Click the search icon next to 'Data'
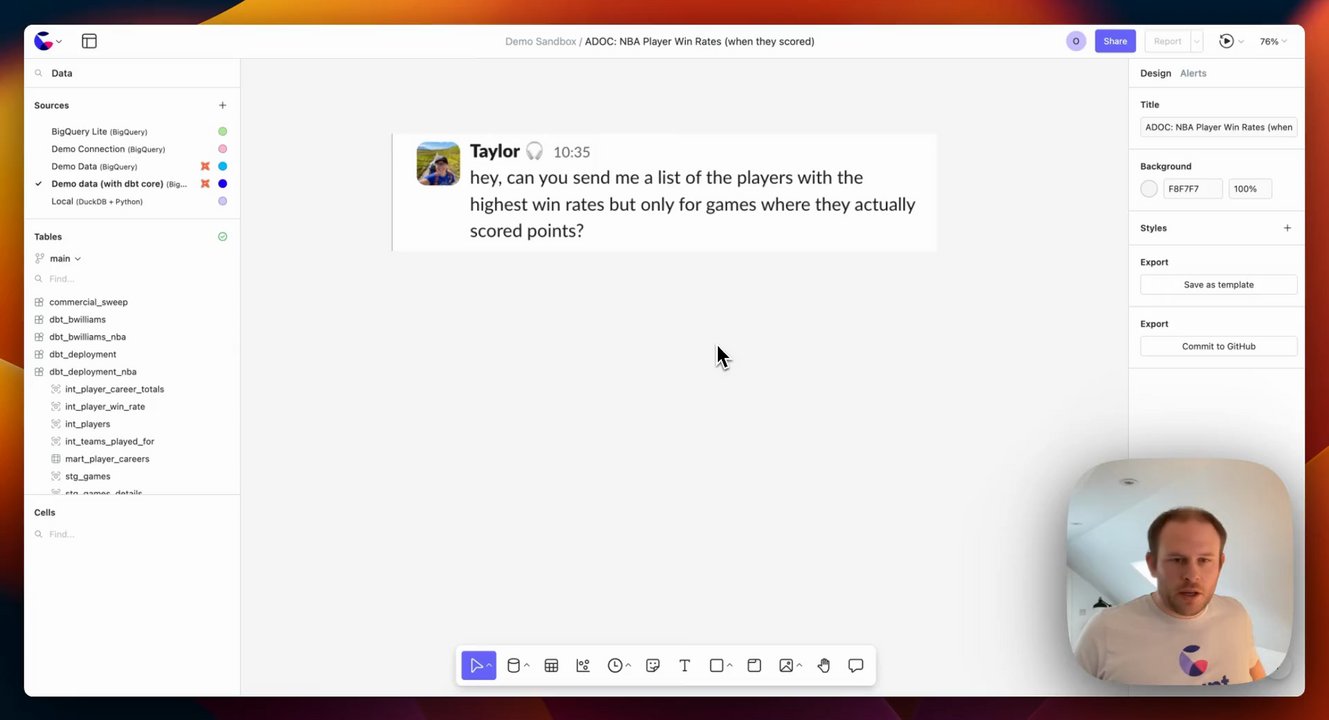Viewport: 1329px width, 720px height. [39, 73]
